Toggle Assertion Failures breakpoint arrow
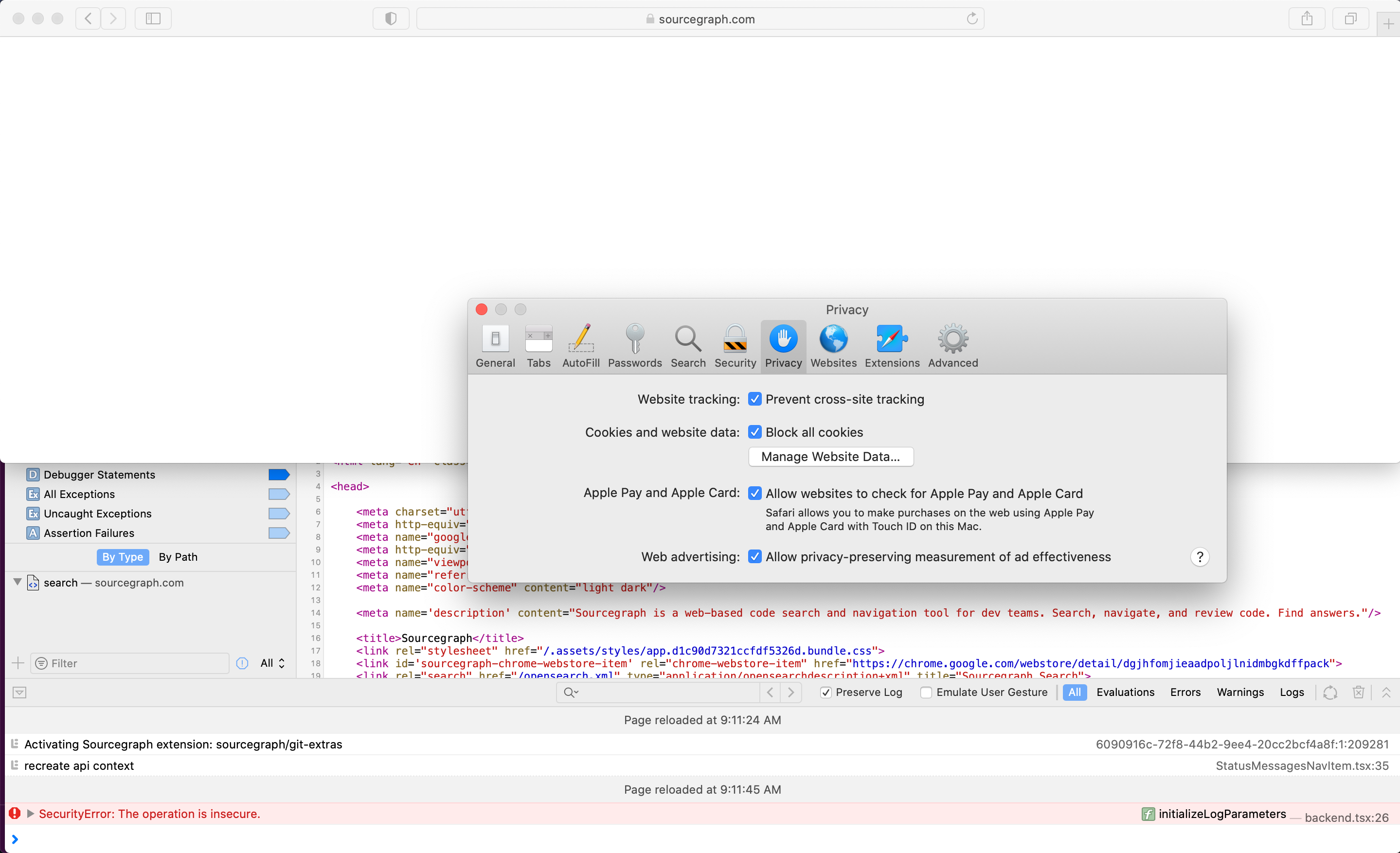The width and height of the screenshot is (1400, 853). tap(279, 533)
